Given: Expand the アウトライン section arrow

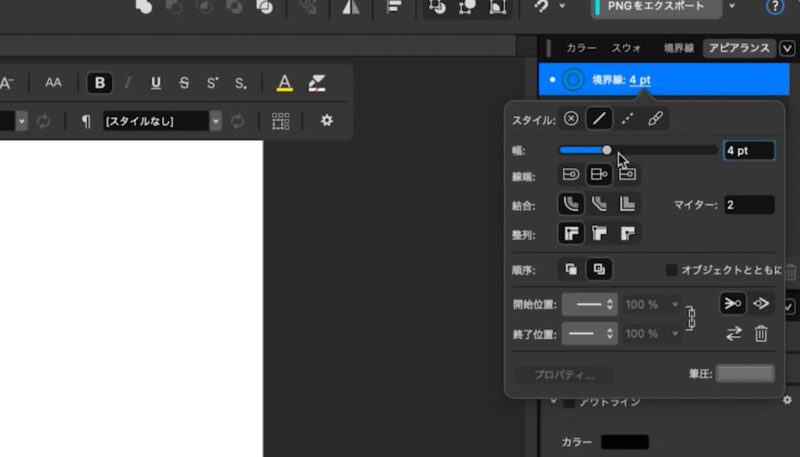Looking at the screenshot, I should tap(553, 401).
